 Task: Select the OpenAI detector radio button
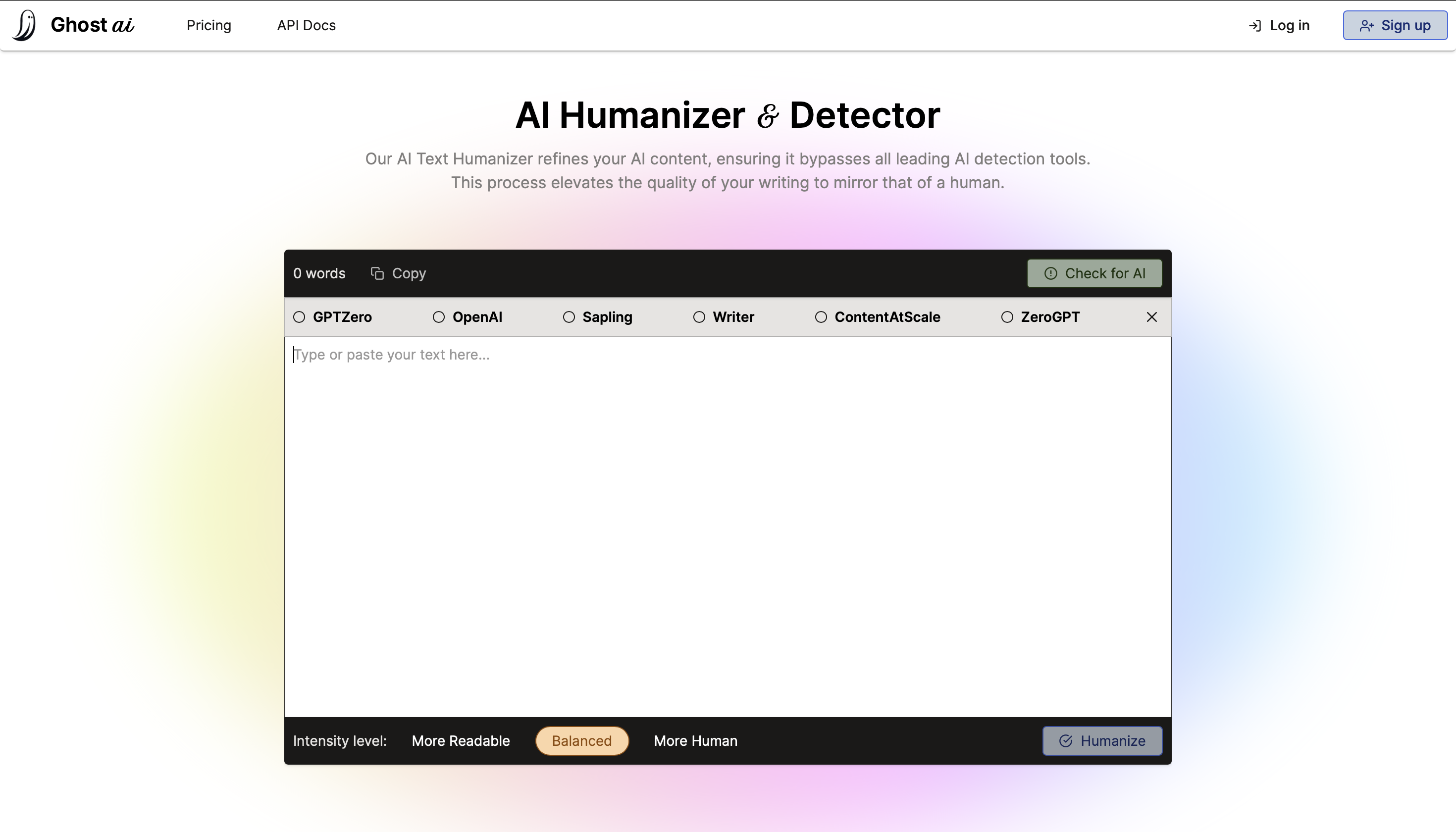click(438, 317)
